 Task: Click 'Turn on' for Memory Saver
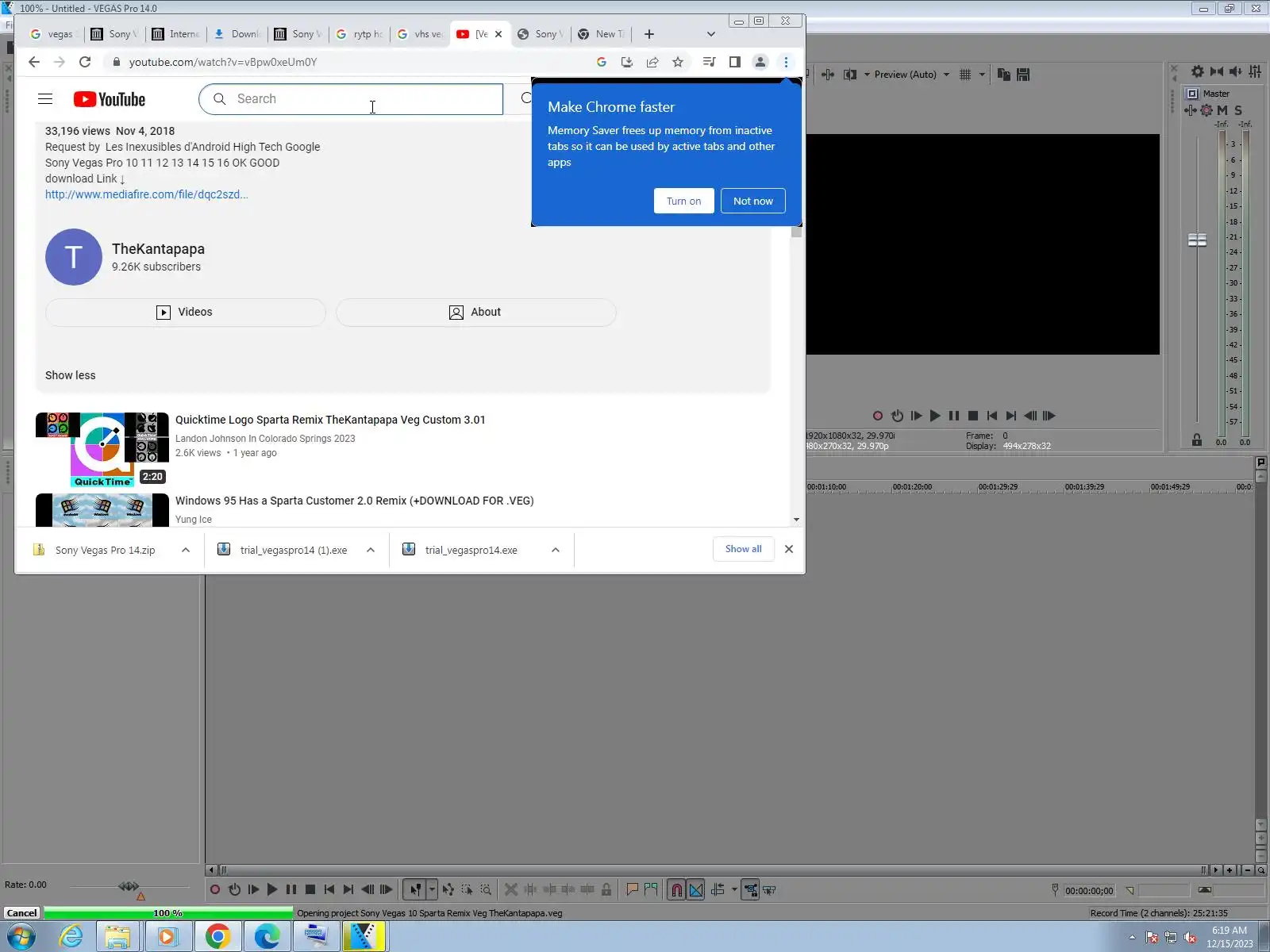click(683, 201)
